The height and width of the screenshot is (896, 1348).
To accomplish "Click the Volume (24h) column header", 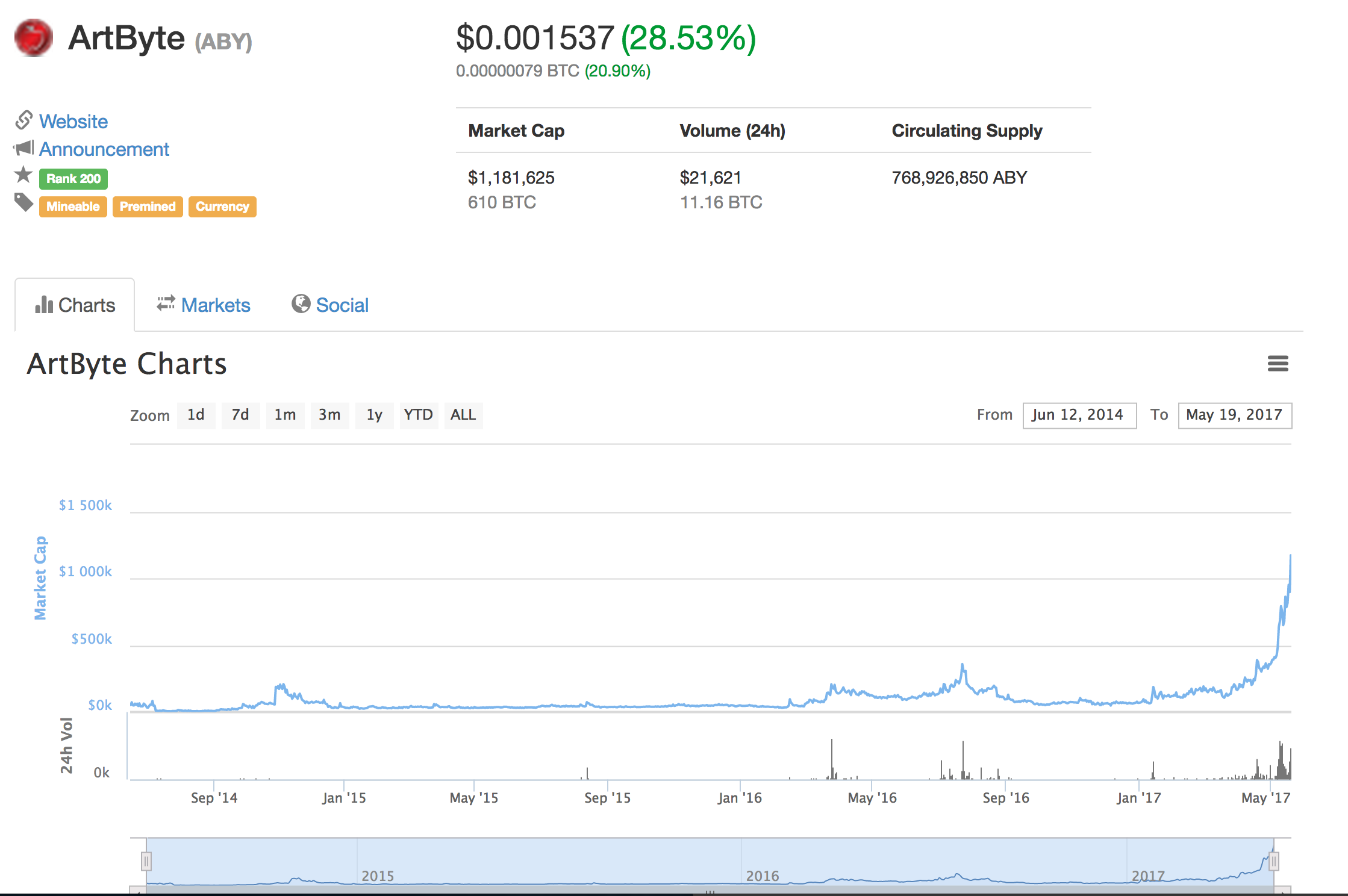I will 732,131.
